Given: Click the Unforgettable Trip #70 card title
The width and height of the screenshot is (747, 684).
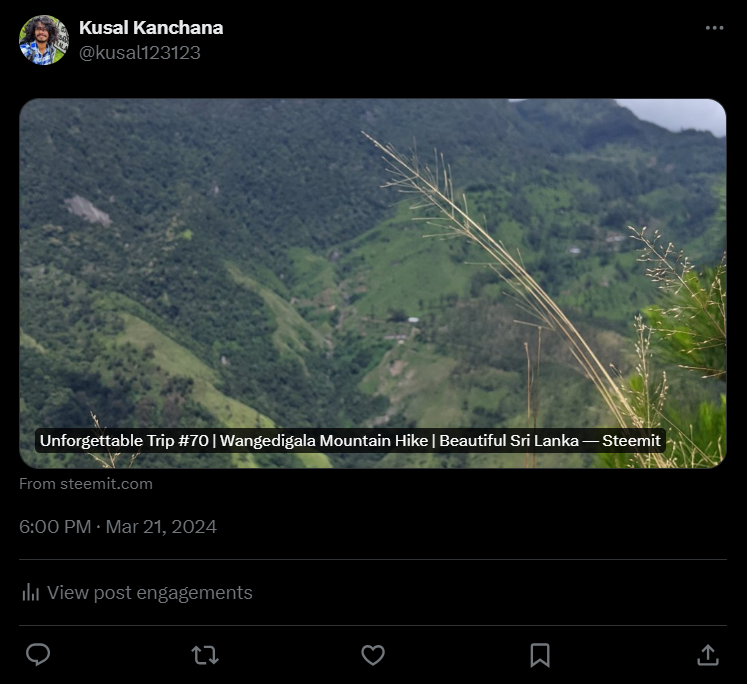Looking at the screenshot, I should click(x=350, y=441).
